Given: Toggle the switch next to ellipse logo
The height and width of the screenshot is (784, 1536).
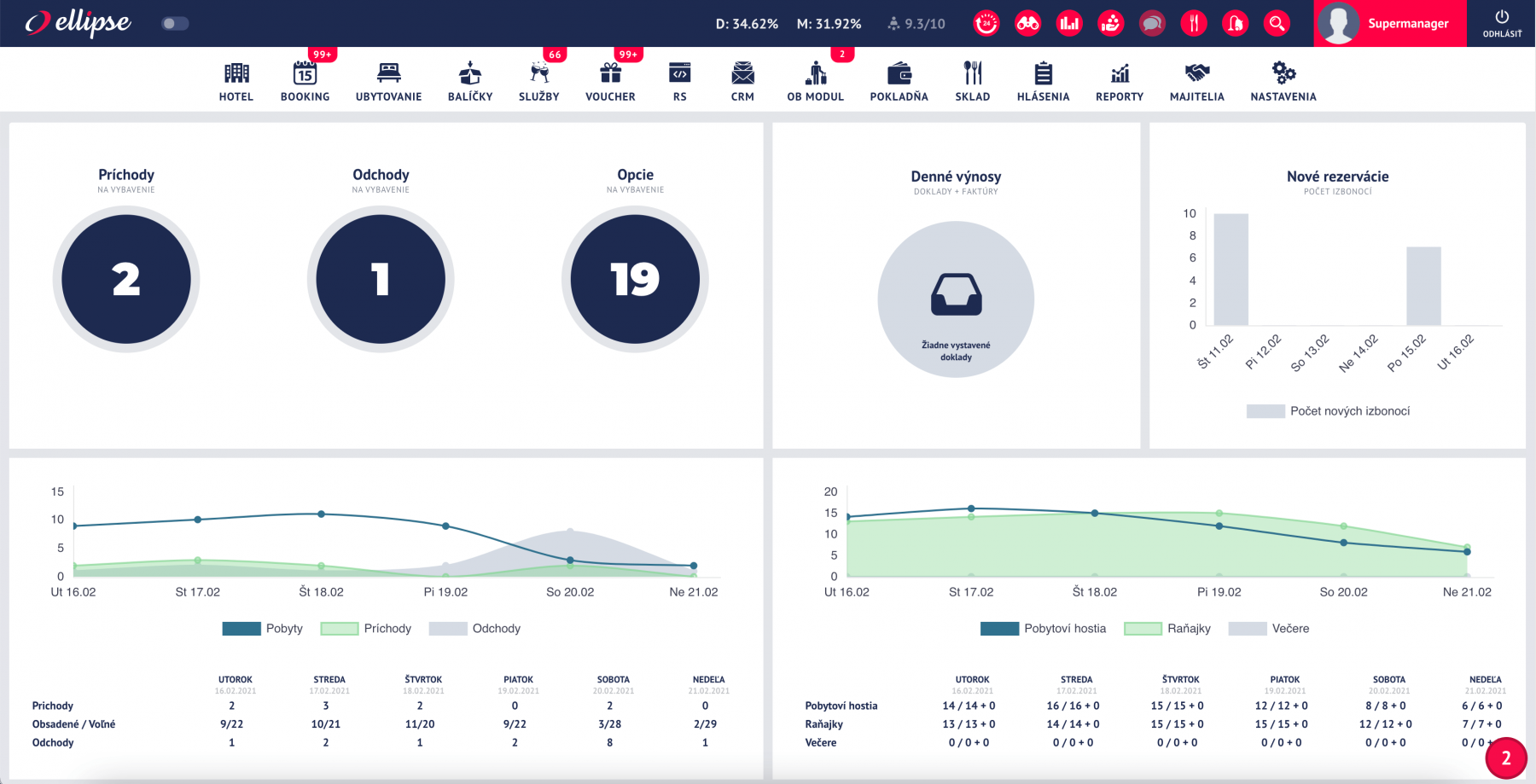Looking at the screenshot, I should point(175,23).
